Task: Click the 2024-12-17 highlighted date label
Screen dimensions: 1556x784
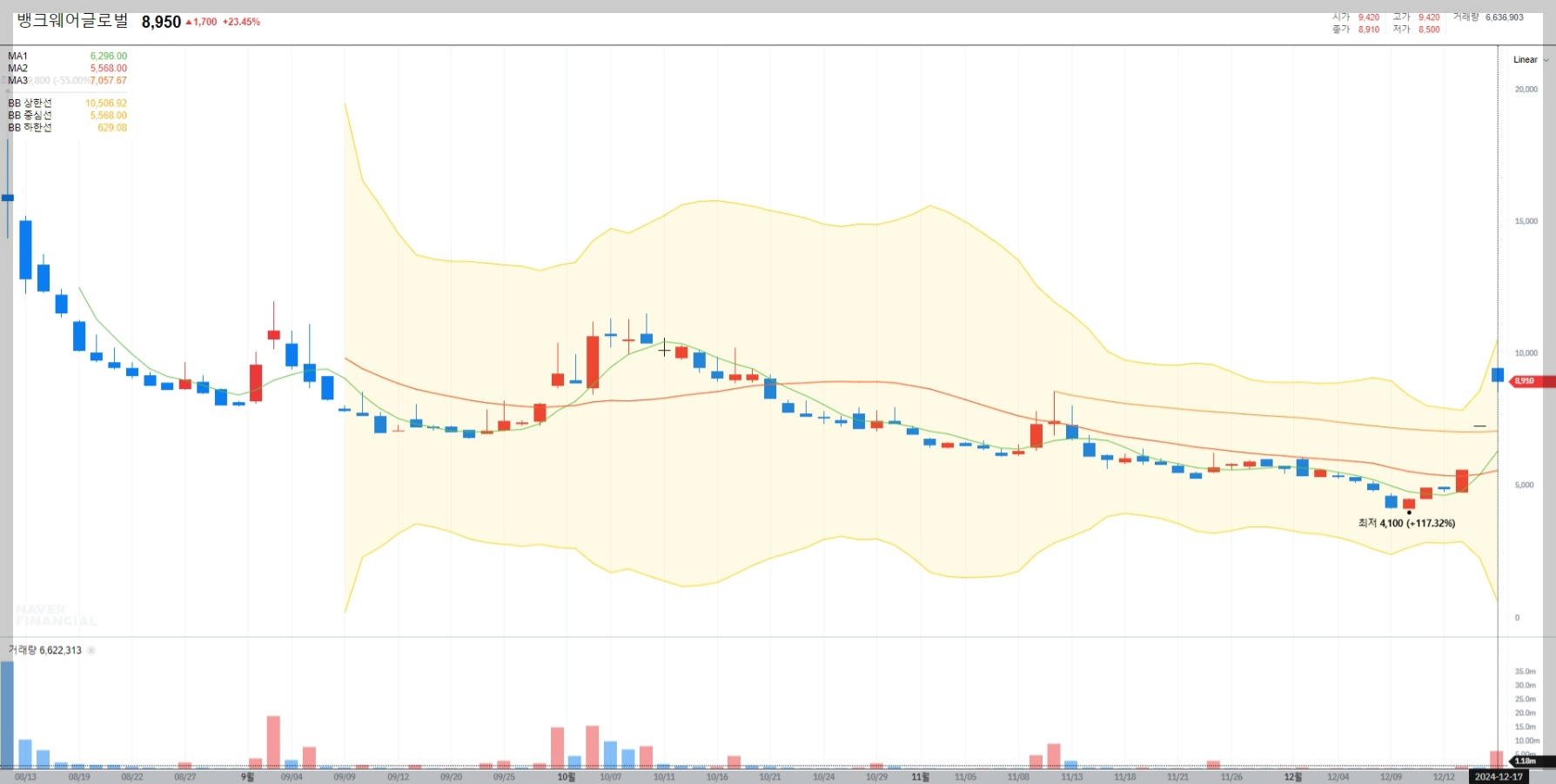Action: 1499,777
